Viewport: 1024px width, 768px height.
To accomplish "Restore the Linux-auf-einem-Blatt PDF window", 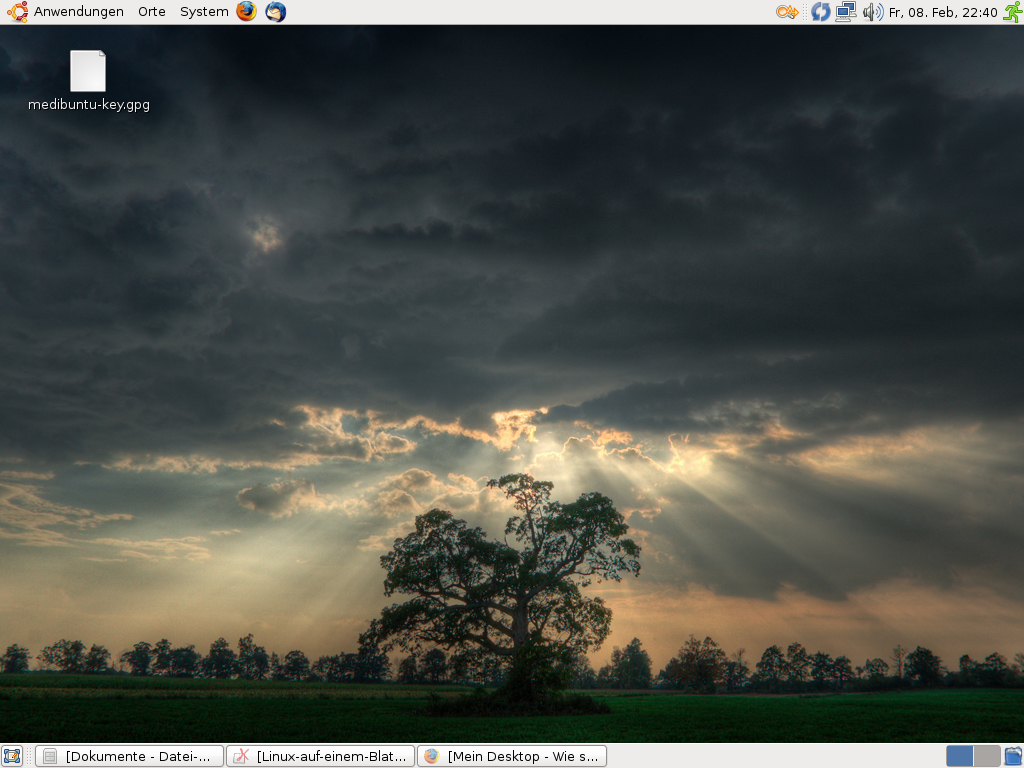I will point(320,756).
